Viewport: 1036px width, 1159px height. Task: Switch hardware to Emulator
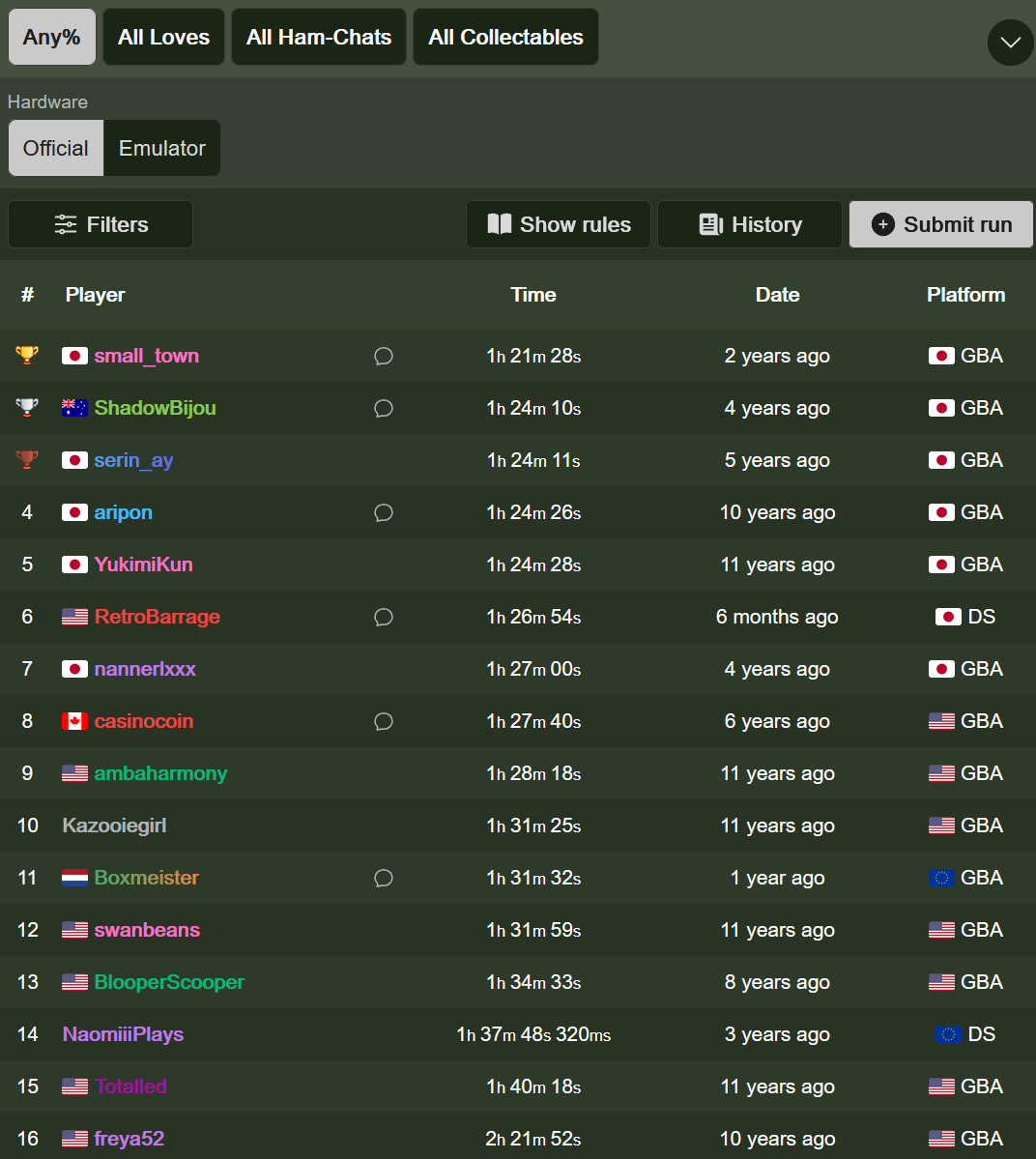[161, 148]
